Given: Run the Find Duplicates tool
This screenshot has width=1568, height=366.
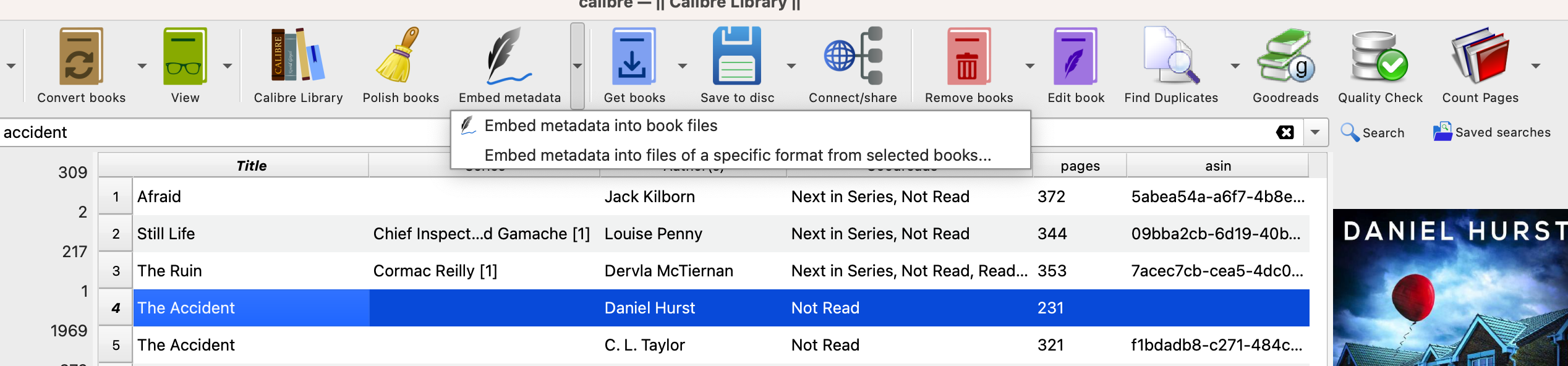Looking at the screenshot, I should point(1170,57).
